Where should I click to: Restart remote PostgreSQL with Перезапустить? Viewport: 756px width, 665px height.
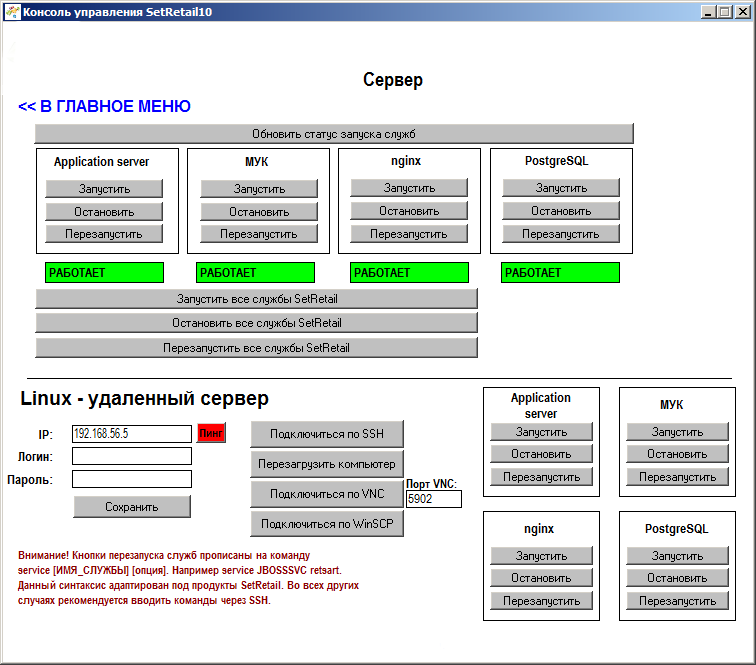[x=677, y=601]
